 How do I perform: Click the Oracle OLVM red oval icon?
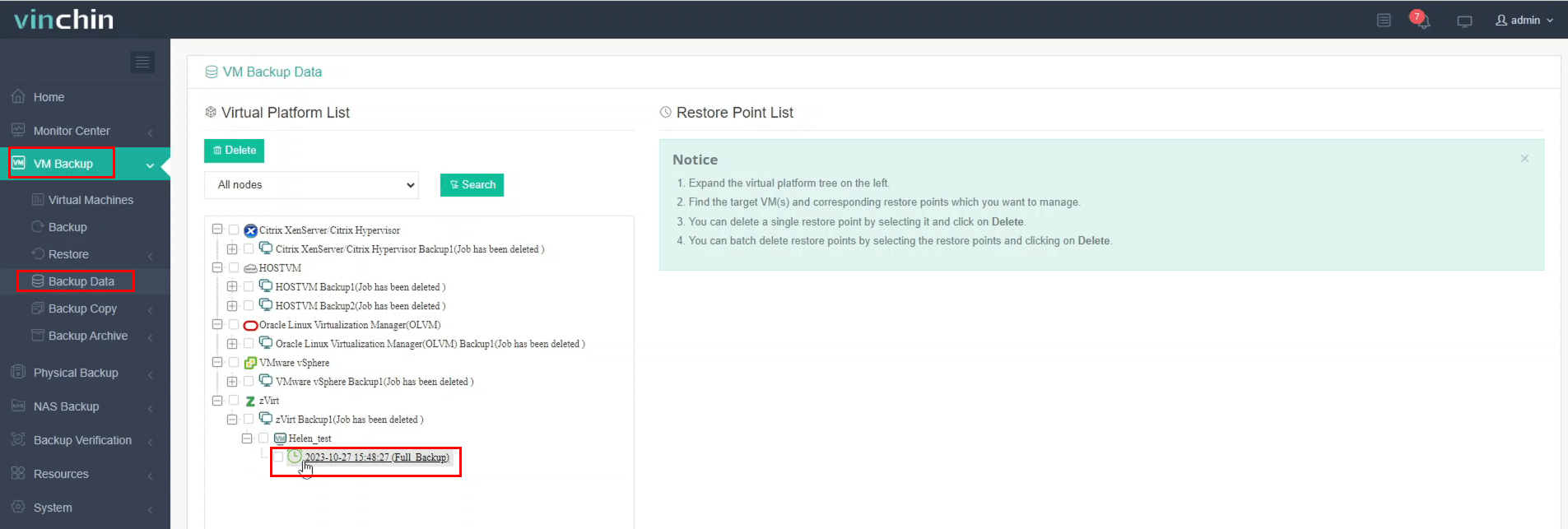pos(251,325)
